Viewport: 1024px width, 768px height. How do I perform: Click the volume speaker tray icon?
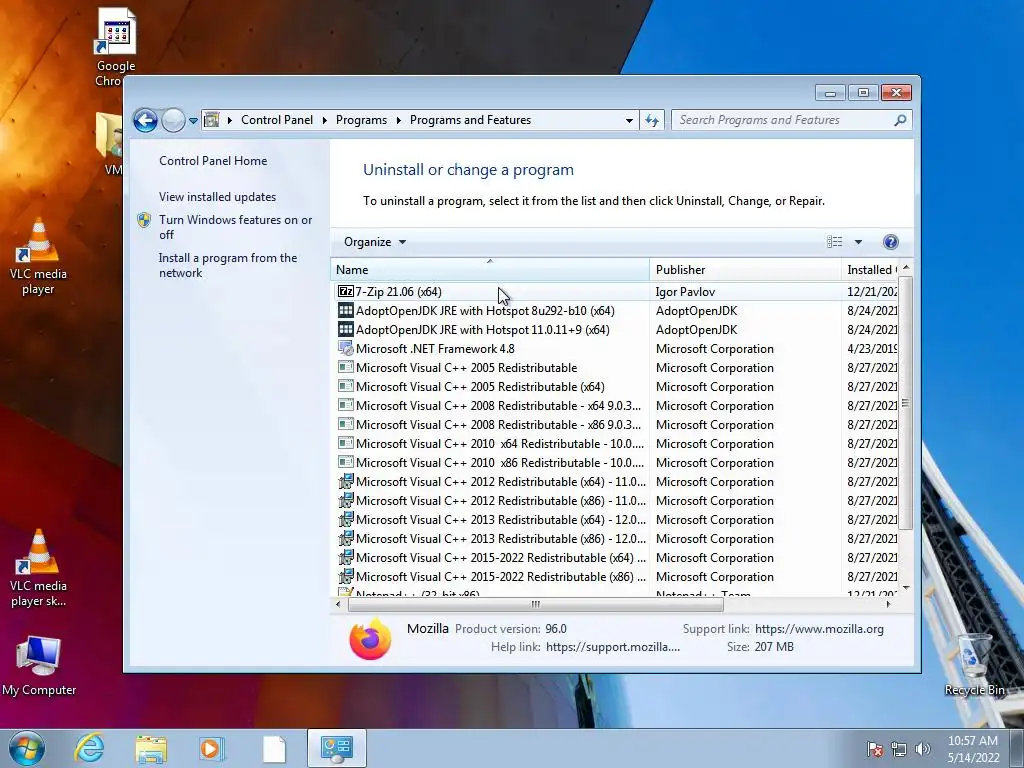tap(922, 749)
